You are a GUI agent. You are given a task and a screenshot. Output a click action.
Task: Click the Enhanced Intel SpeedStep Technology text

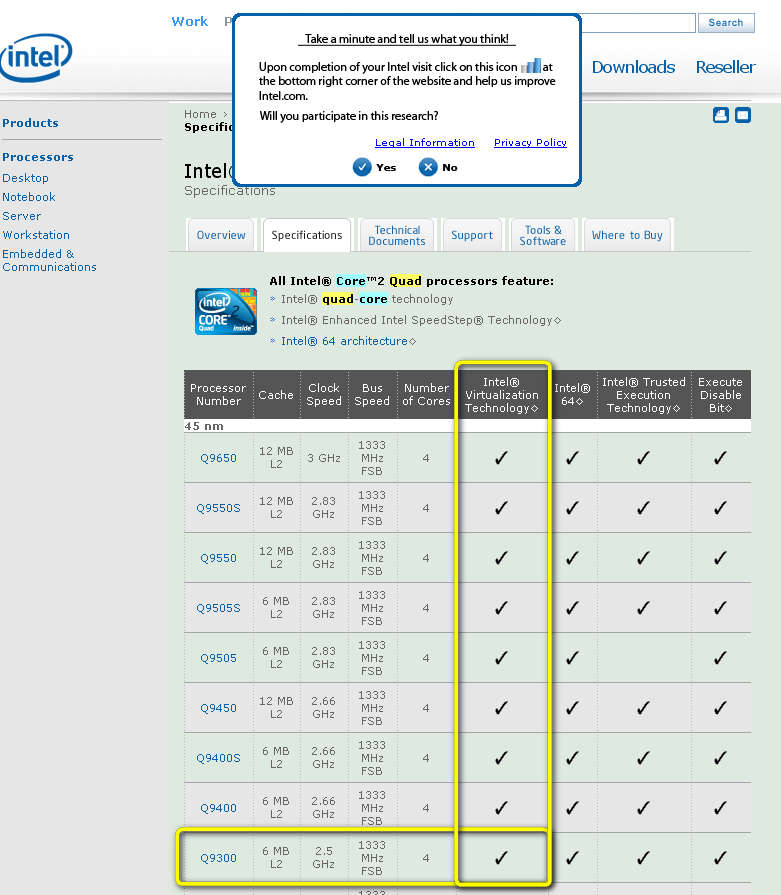[x=421, y=320]
